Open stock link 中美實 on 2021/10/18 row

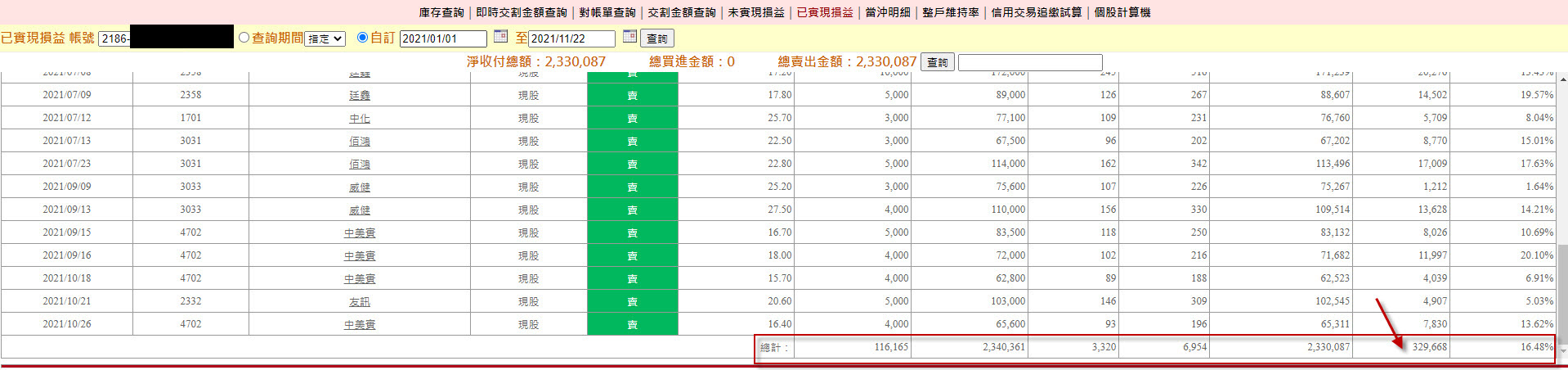click(x=360, y=279)
